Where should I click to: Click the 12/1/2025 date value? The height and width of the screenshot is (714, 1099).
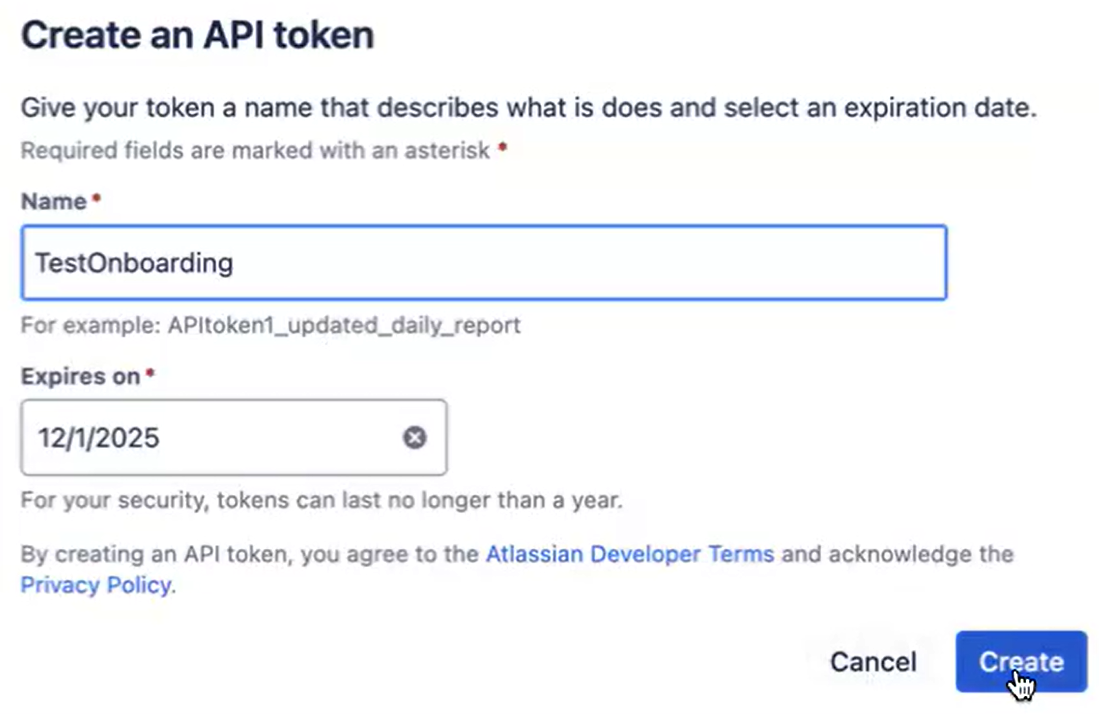point(98,438)
